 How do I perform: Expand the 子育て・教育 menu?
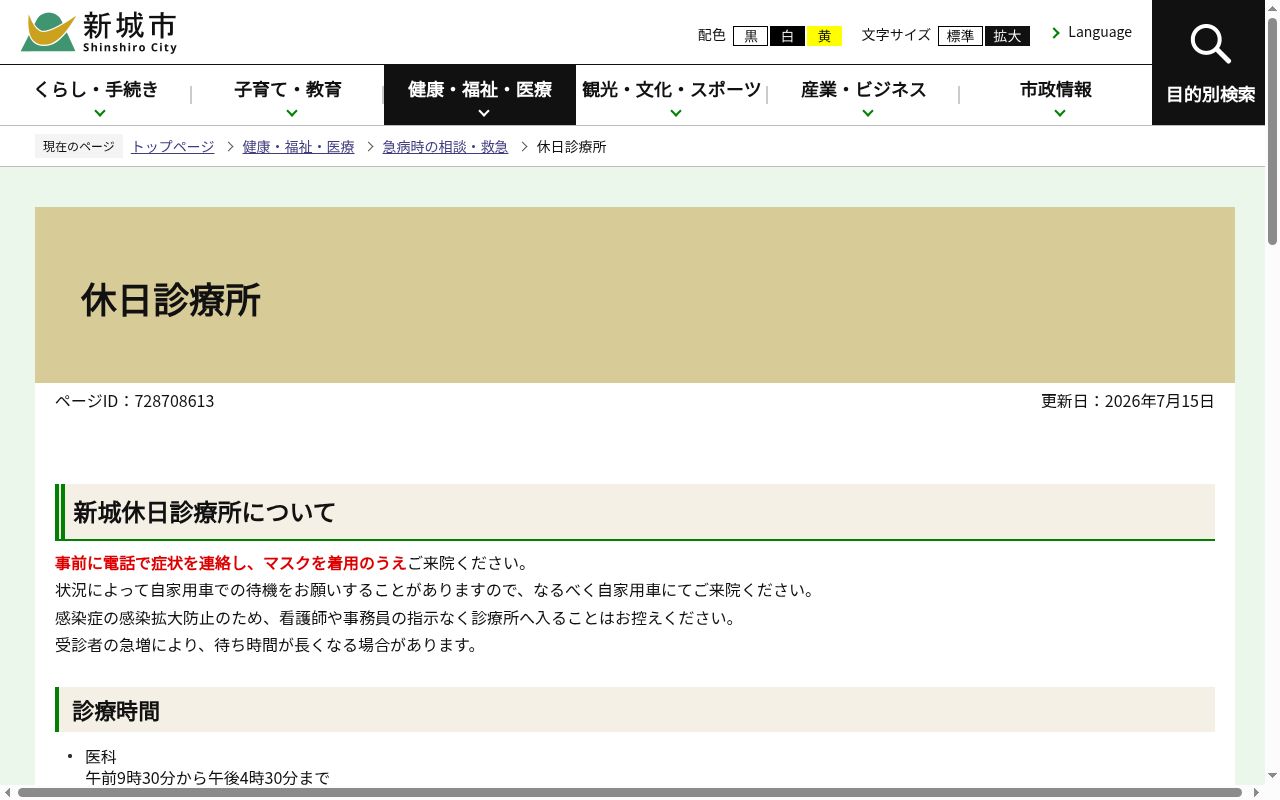point(288,95)
